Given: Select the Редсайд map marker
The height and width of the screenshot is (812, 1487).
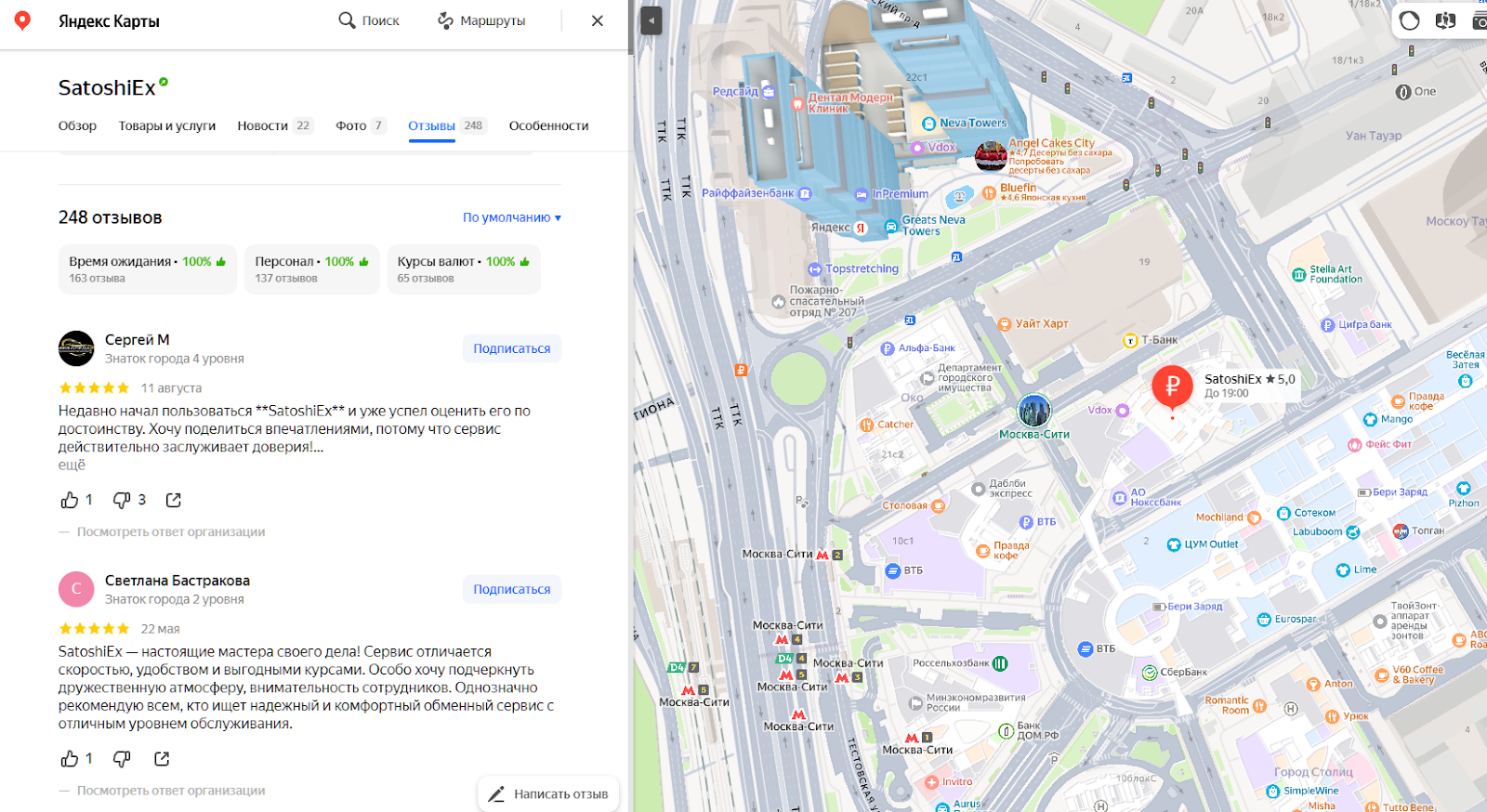Looking at the screenshot, I should [x=769, y=92].
